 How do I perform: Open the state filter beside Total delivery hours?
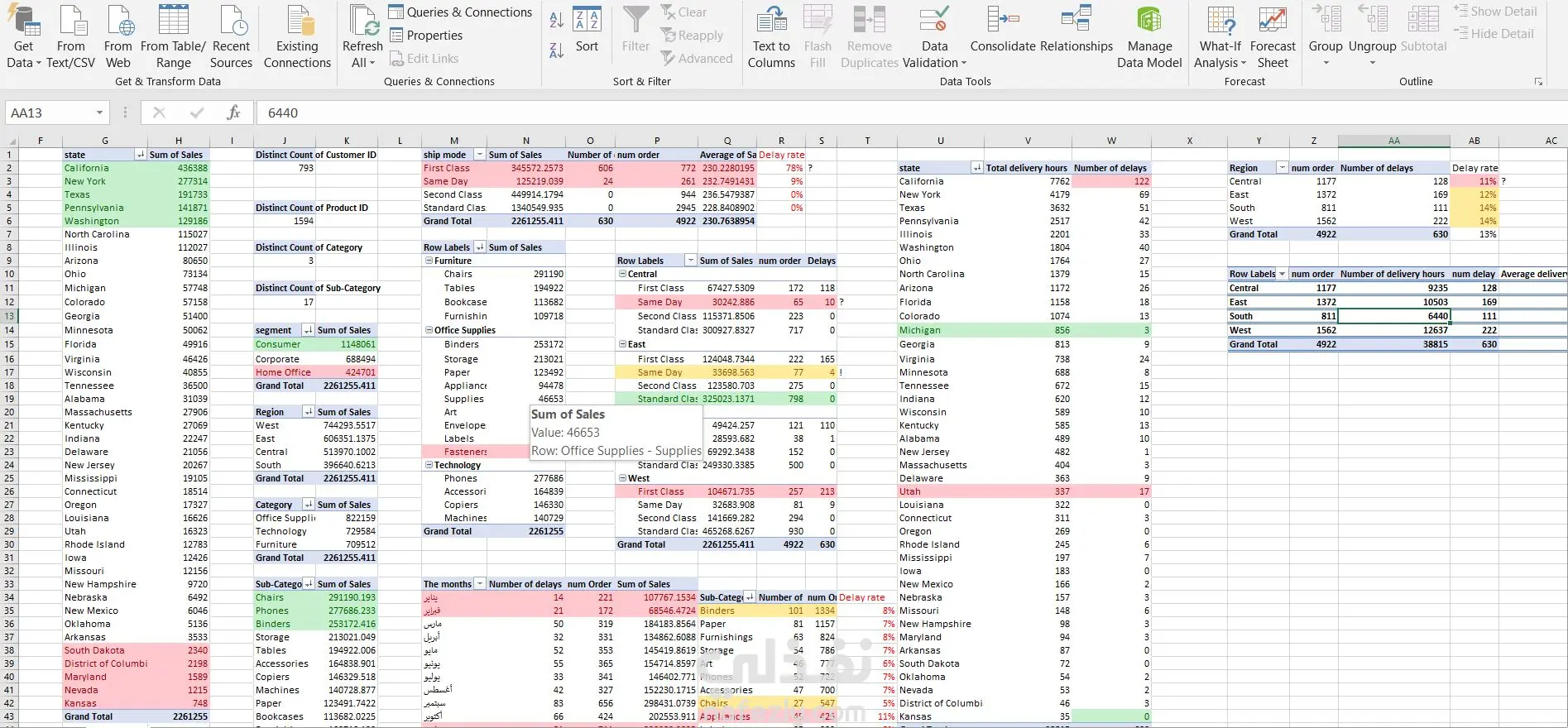coord(977,168)
